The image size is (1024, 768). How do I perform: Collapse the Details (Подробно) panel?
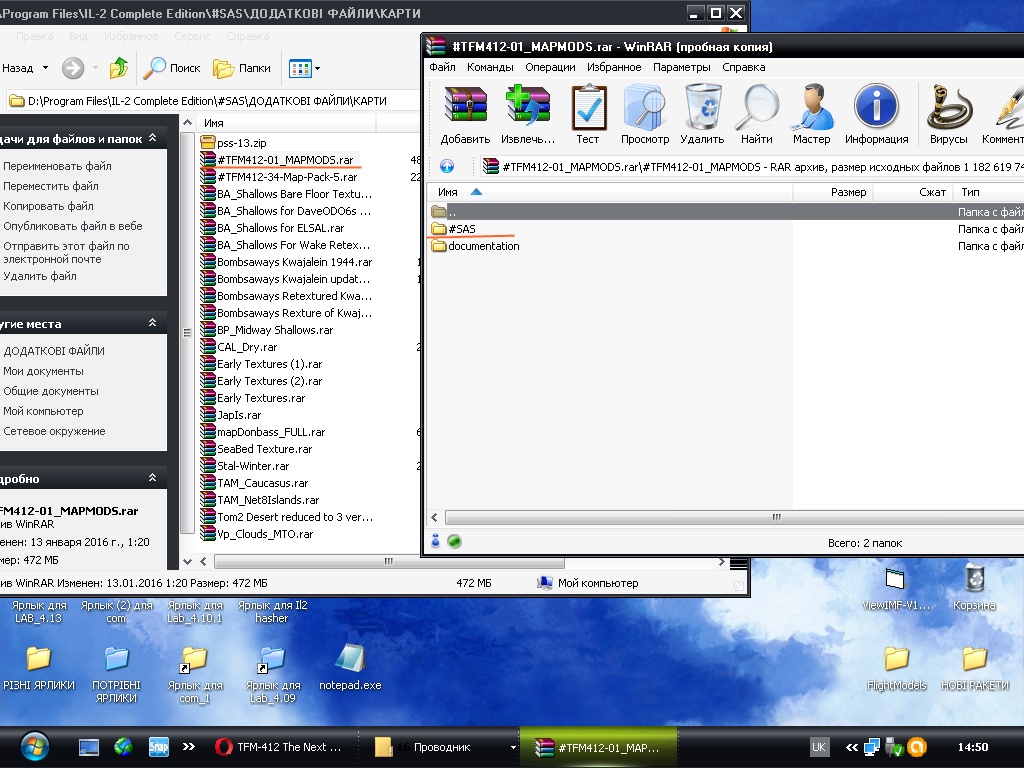coord(152,478)
